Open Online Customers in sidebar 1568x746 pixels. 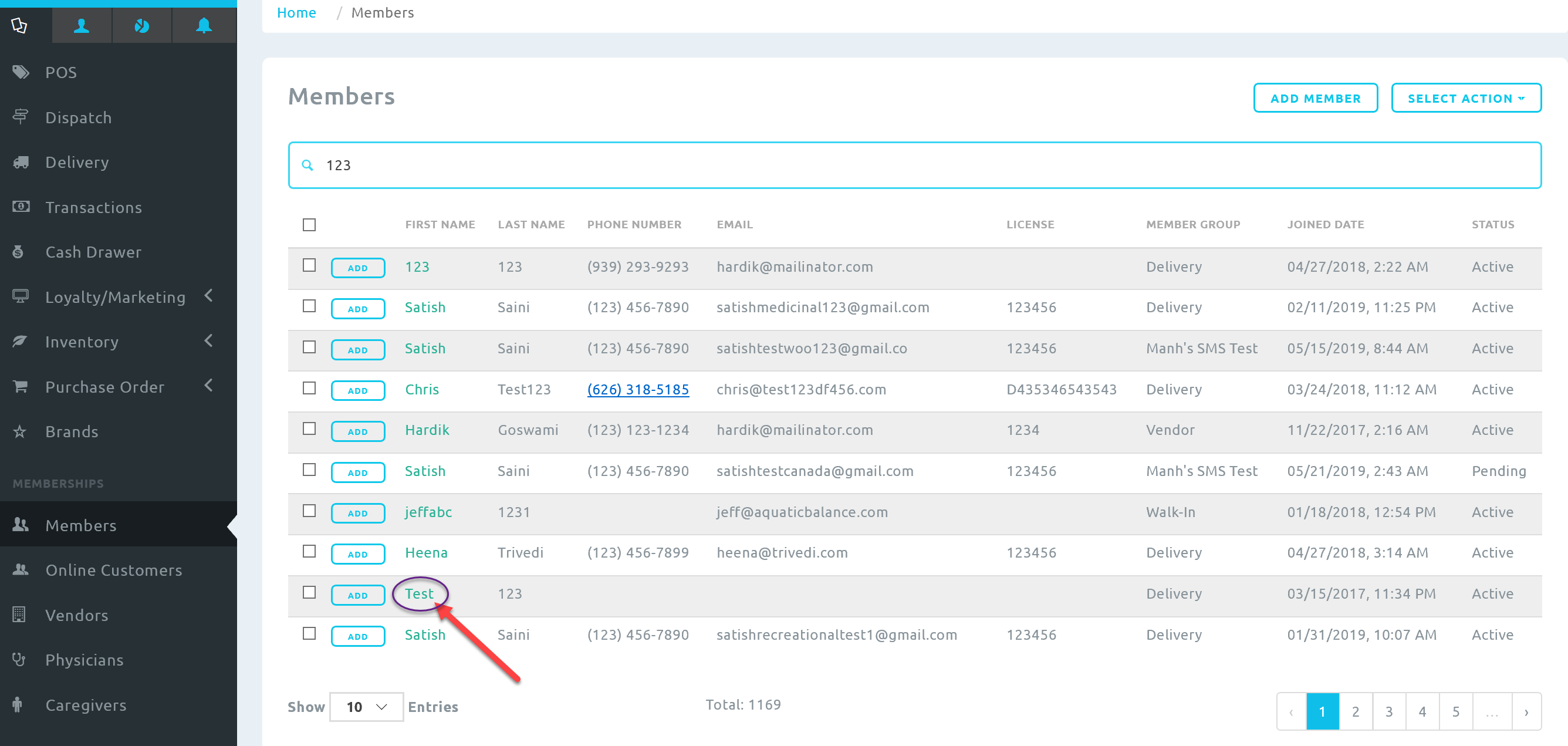tap(113, 570)
